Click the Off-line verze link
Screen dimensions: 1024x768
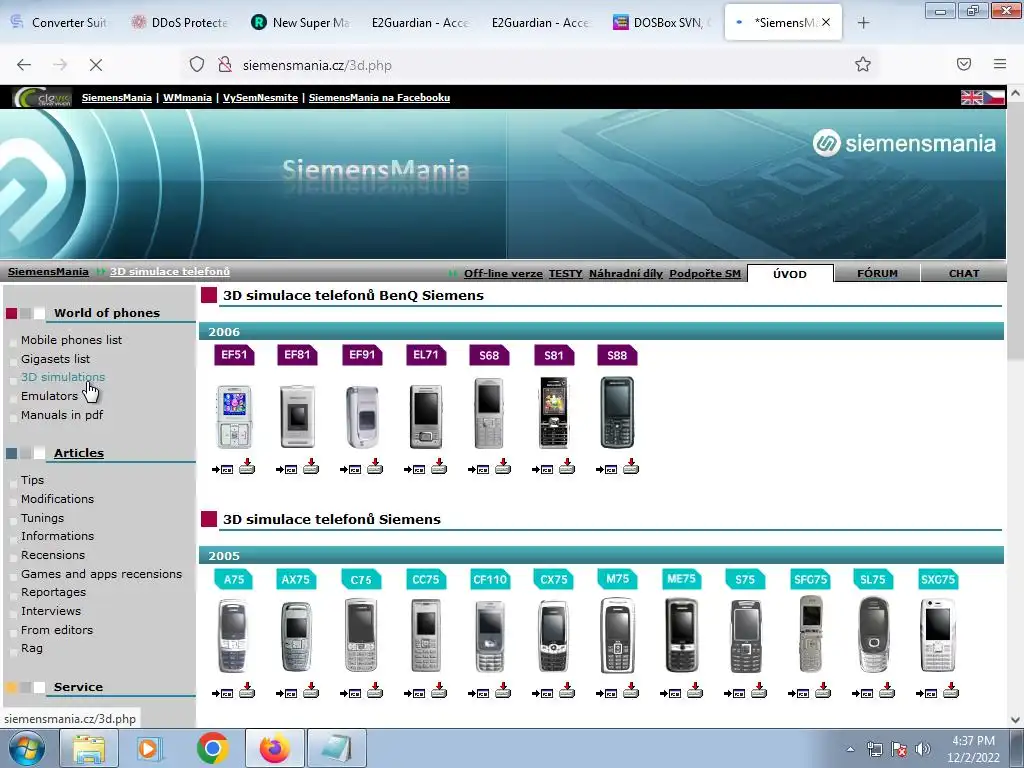tap(503, 274)
